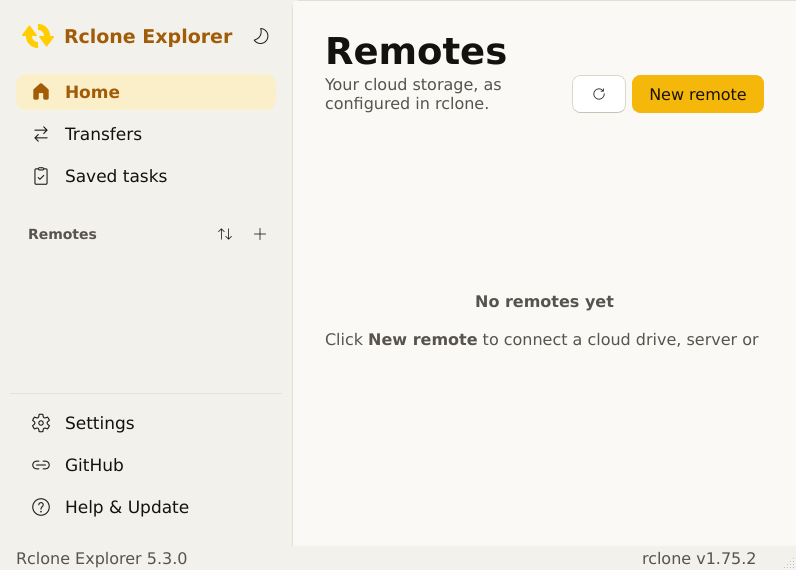Click the Remotes section label in sidebar

click(62, 234)
